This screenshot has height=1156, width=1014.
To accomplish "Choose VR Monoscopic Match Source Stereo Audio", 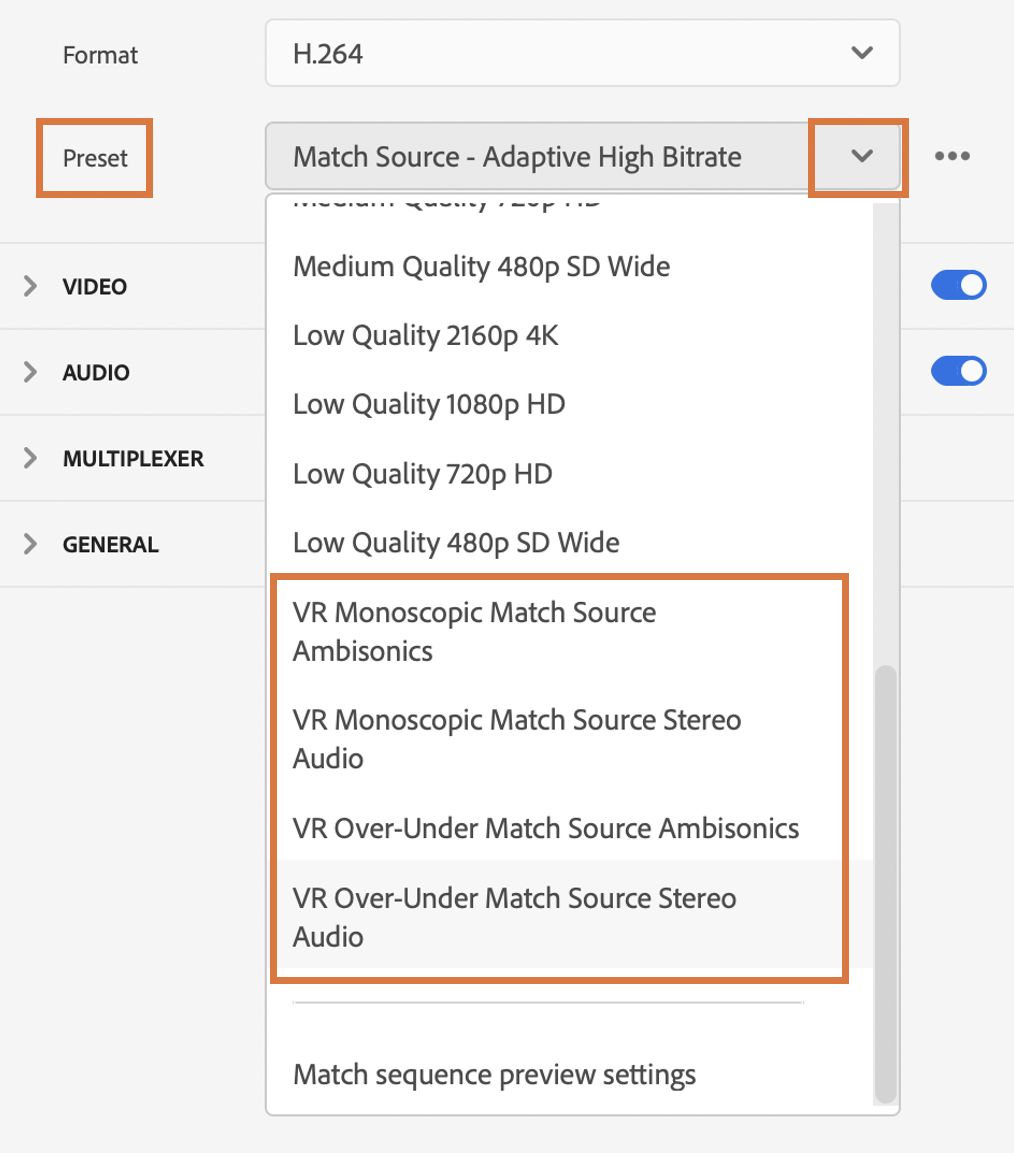I will coord(516,739).
